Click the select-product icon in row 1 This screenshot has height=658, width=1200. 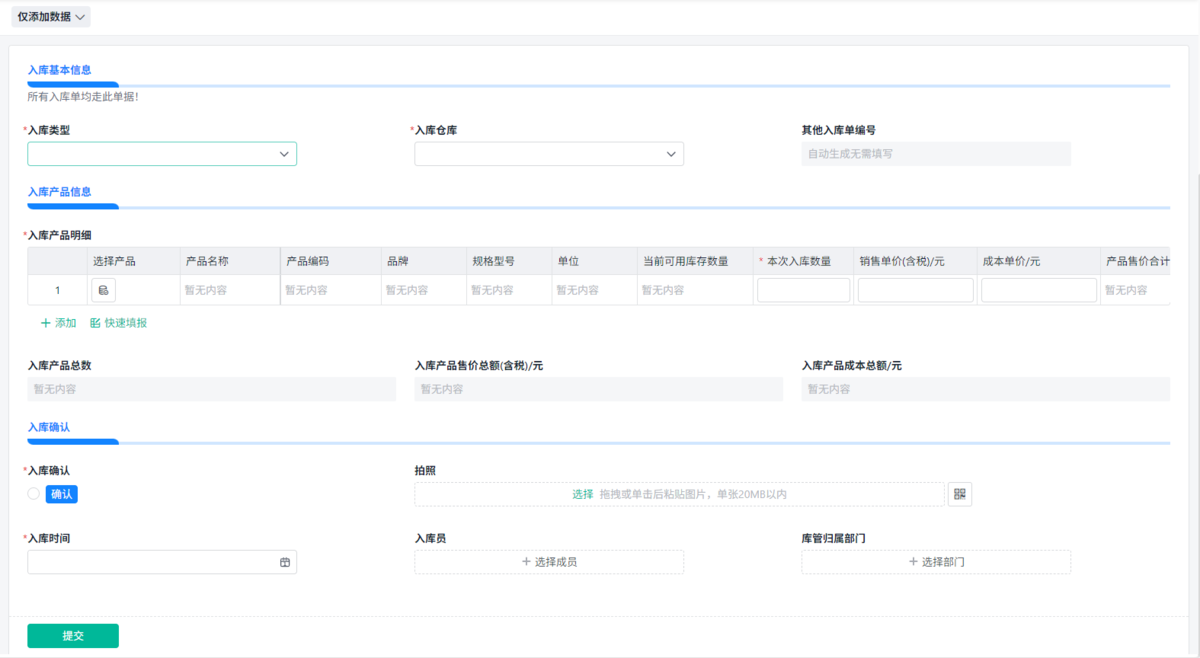click(x=104, y=290)
